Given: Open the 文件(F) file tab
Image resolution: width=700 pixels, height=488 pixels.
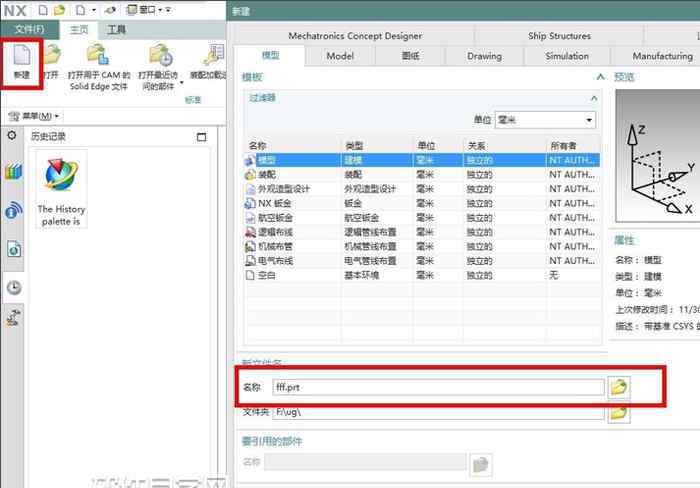Looking at the screenshot, I should [x=29, y=29].
